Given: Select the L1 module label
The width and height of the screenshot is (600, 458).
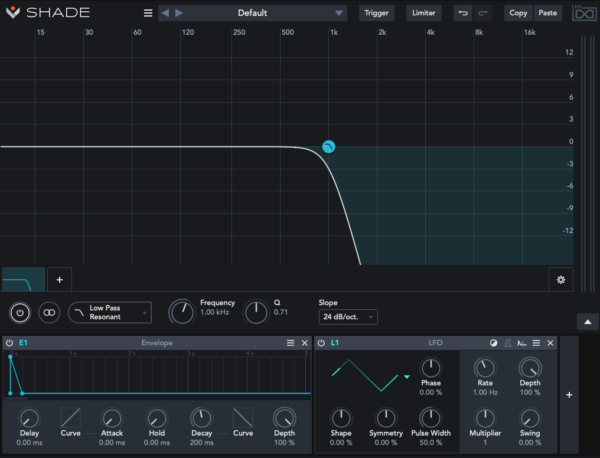Looking at the screenshot, I should [335, 343].
